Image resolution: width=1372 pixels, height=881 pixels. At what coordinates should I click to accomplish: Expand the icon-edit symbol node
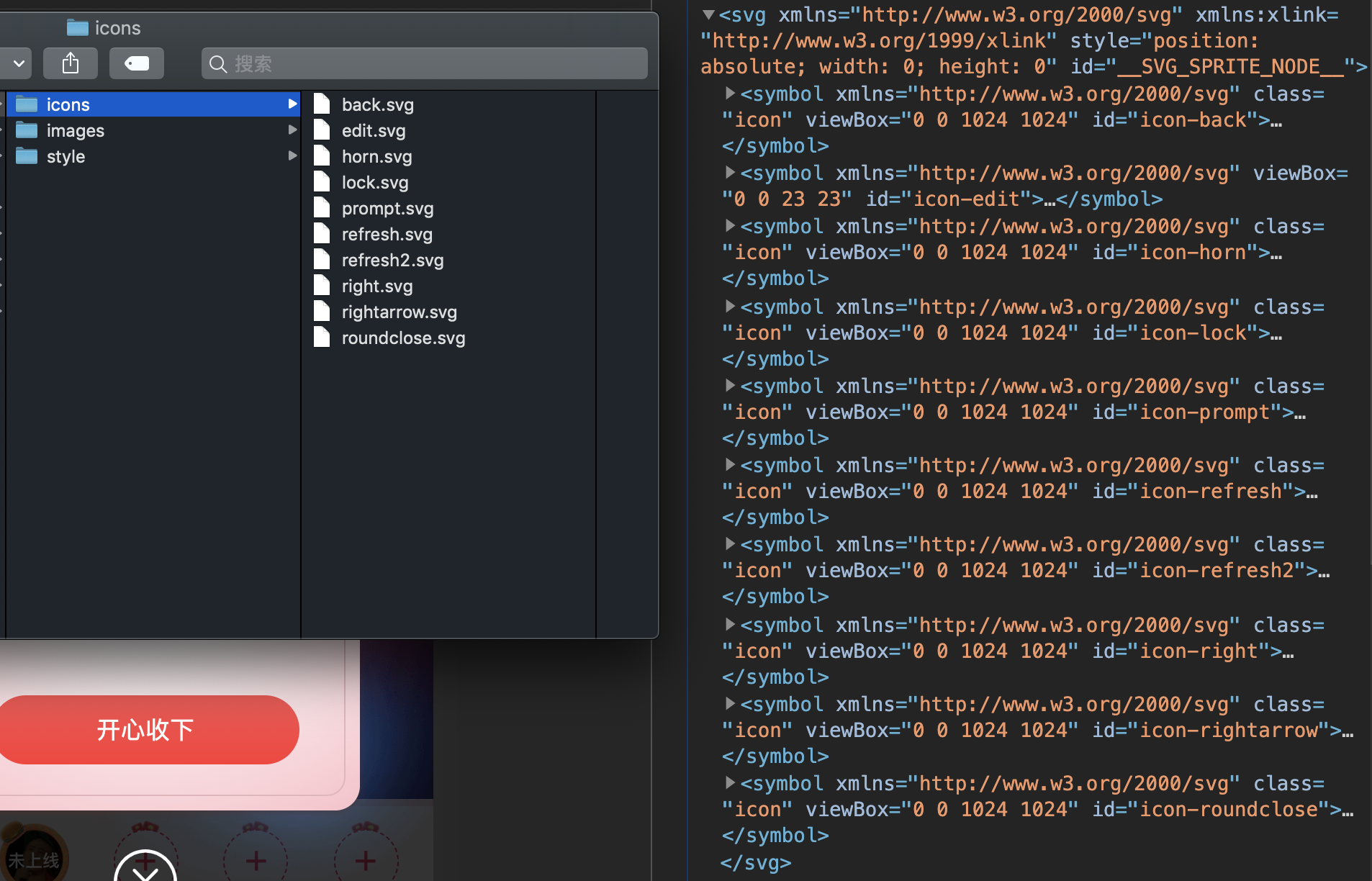pyautogui.click(x=730, y=172)
